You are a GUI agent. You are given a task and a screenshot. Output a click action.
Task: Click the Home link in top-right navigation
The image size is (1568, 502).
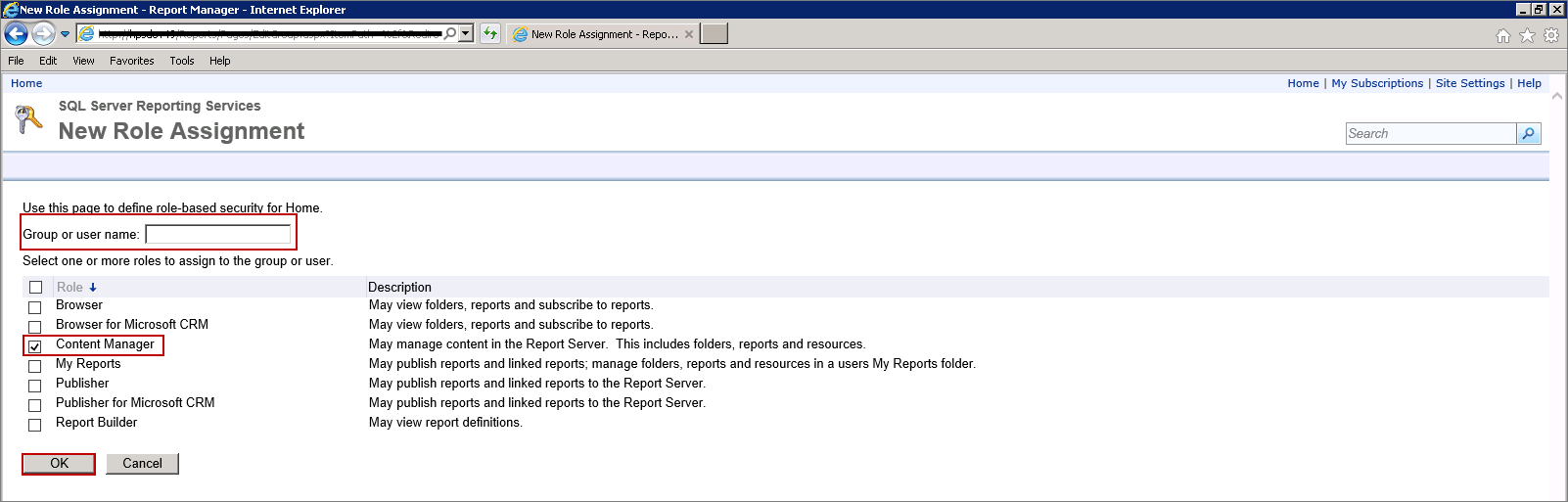pyautogui.click(x=1303, y=83)
